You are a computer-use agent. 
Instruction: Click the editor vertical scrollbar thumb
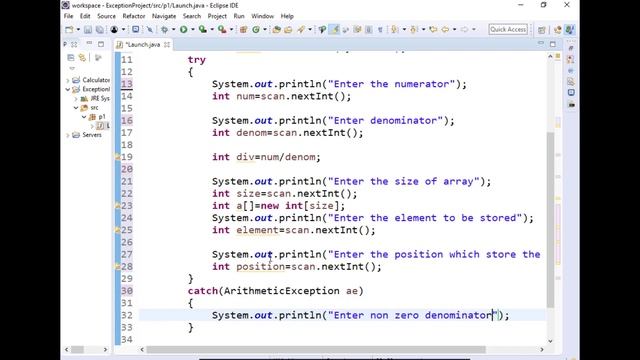click(x=551, y=220)
